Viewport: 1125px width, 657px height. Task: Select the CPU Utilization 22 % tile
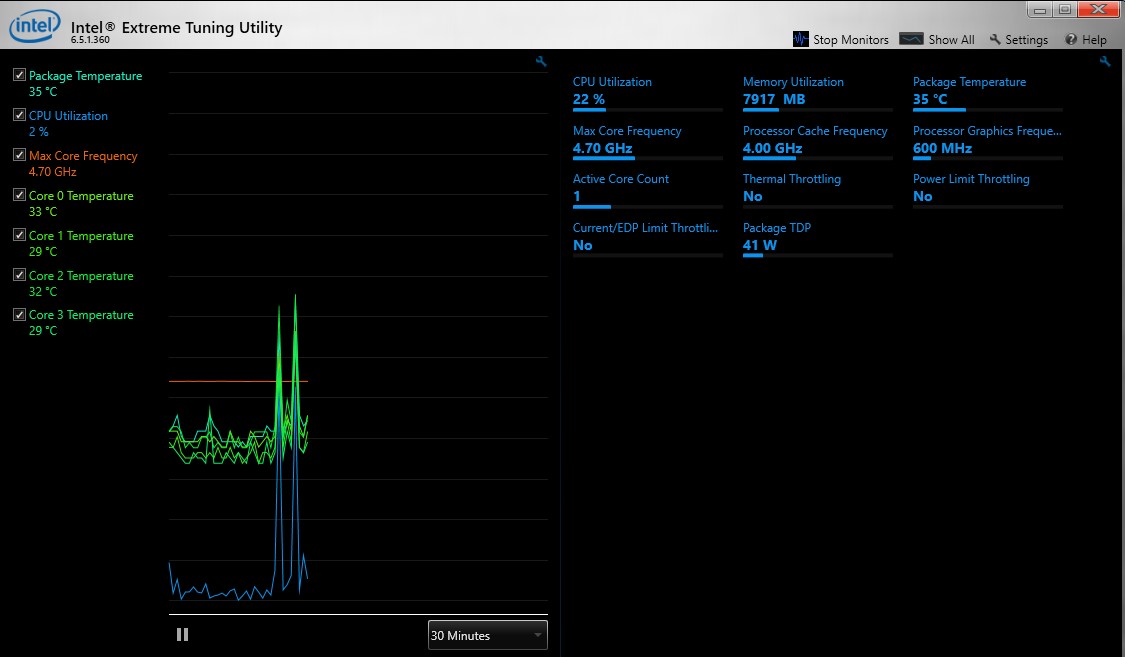(647, 93)
